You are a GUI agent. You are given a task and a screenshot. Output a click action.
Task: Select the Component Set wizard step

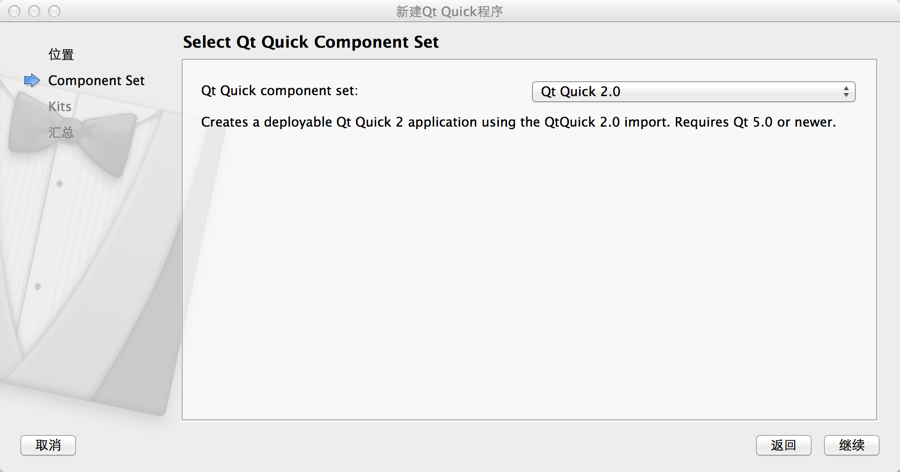coord(96,81)
